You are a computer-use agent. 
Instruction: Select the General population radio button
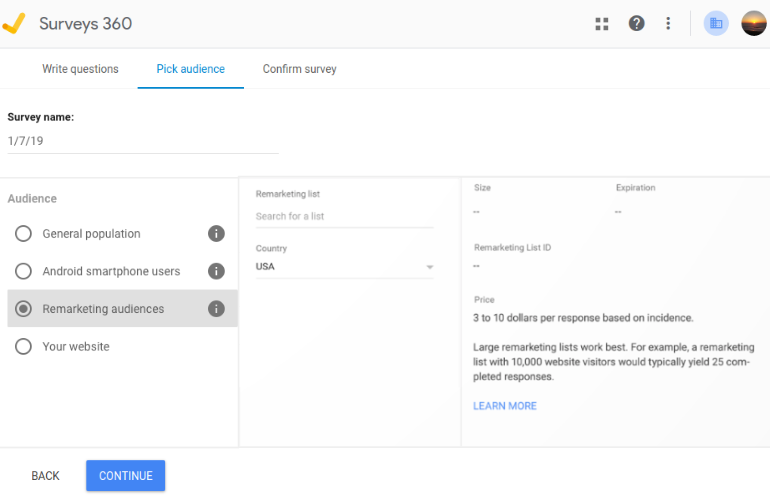[x=23, y=233]
